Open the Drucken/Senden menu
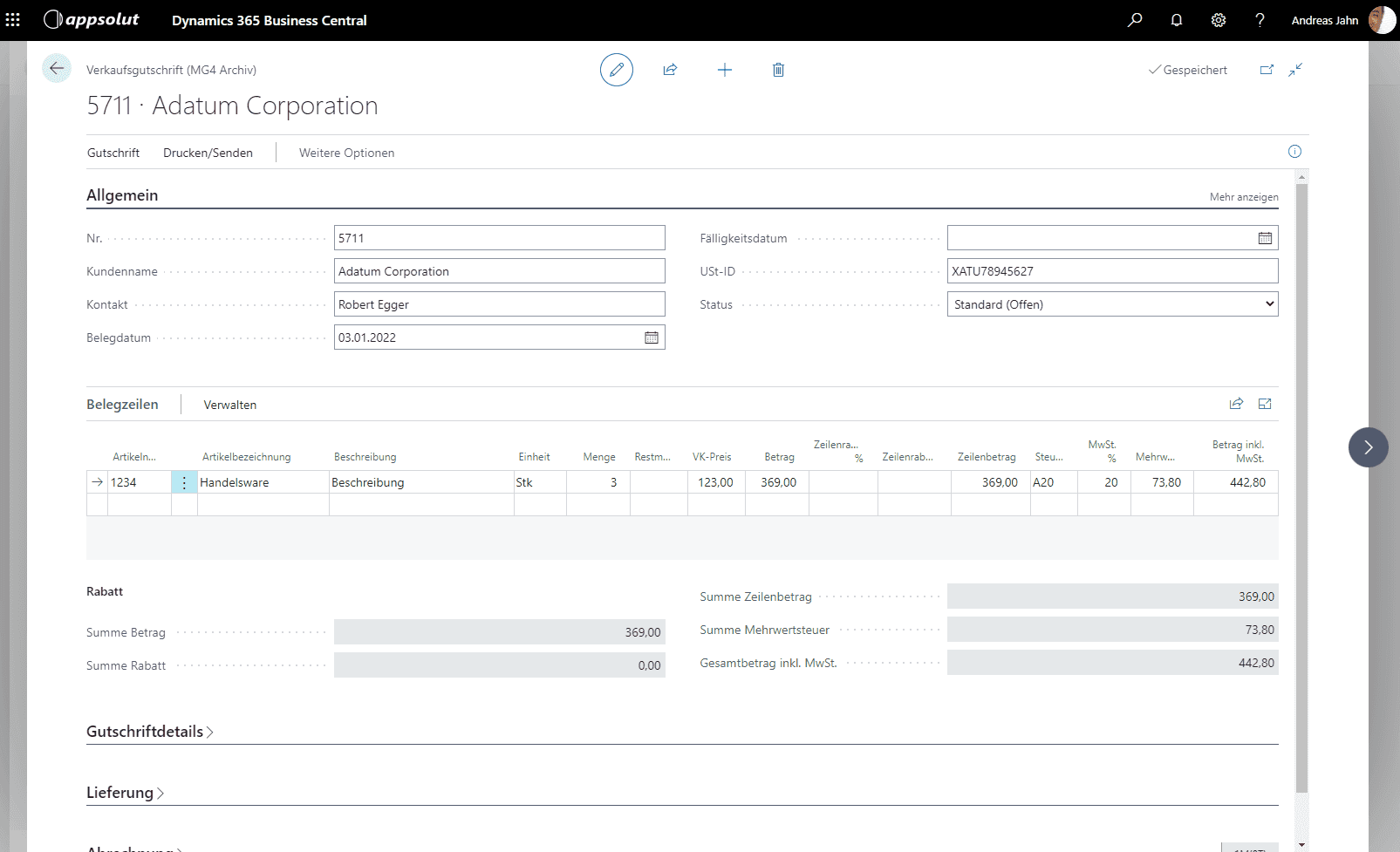This screenshot has width=1400, height=852. [x=208, y=153]
